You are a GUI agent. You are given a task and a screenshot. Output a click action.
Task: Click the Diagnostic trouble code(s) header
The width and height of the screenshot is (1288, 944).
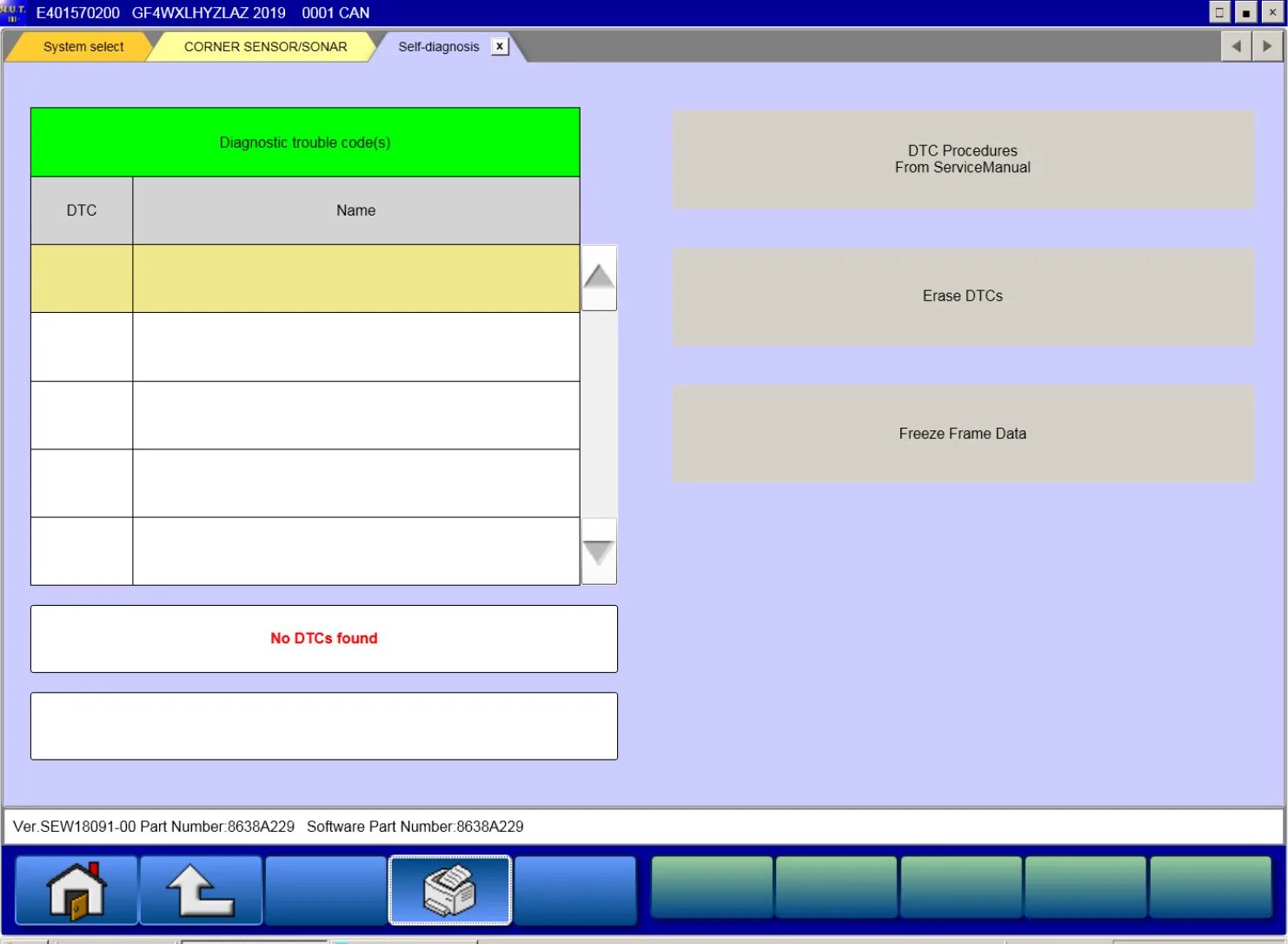pyautogui.click(x=305, y=143)
